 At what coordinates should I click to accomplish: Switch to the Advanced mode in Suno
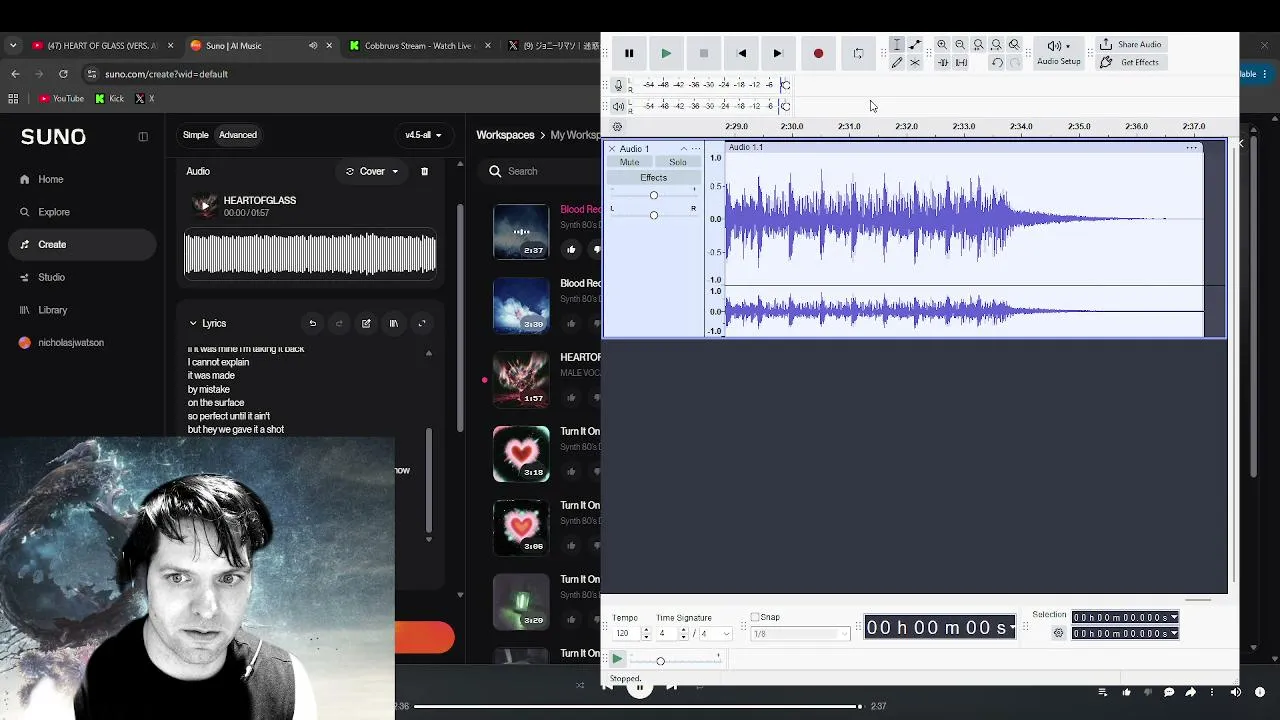click(238, 135)
